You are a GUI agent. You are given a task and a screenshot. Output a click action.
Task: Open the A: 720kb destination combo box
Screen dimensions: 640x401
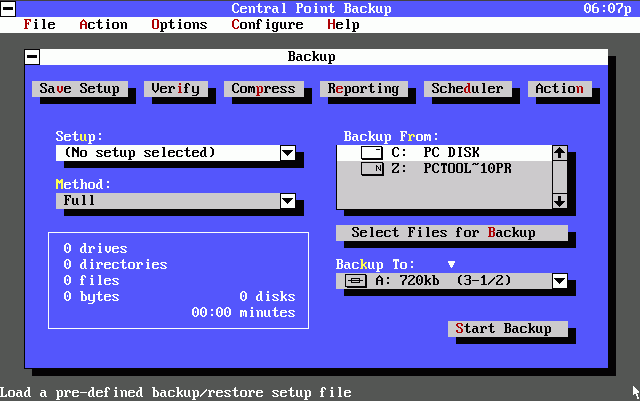452,281
